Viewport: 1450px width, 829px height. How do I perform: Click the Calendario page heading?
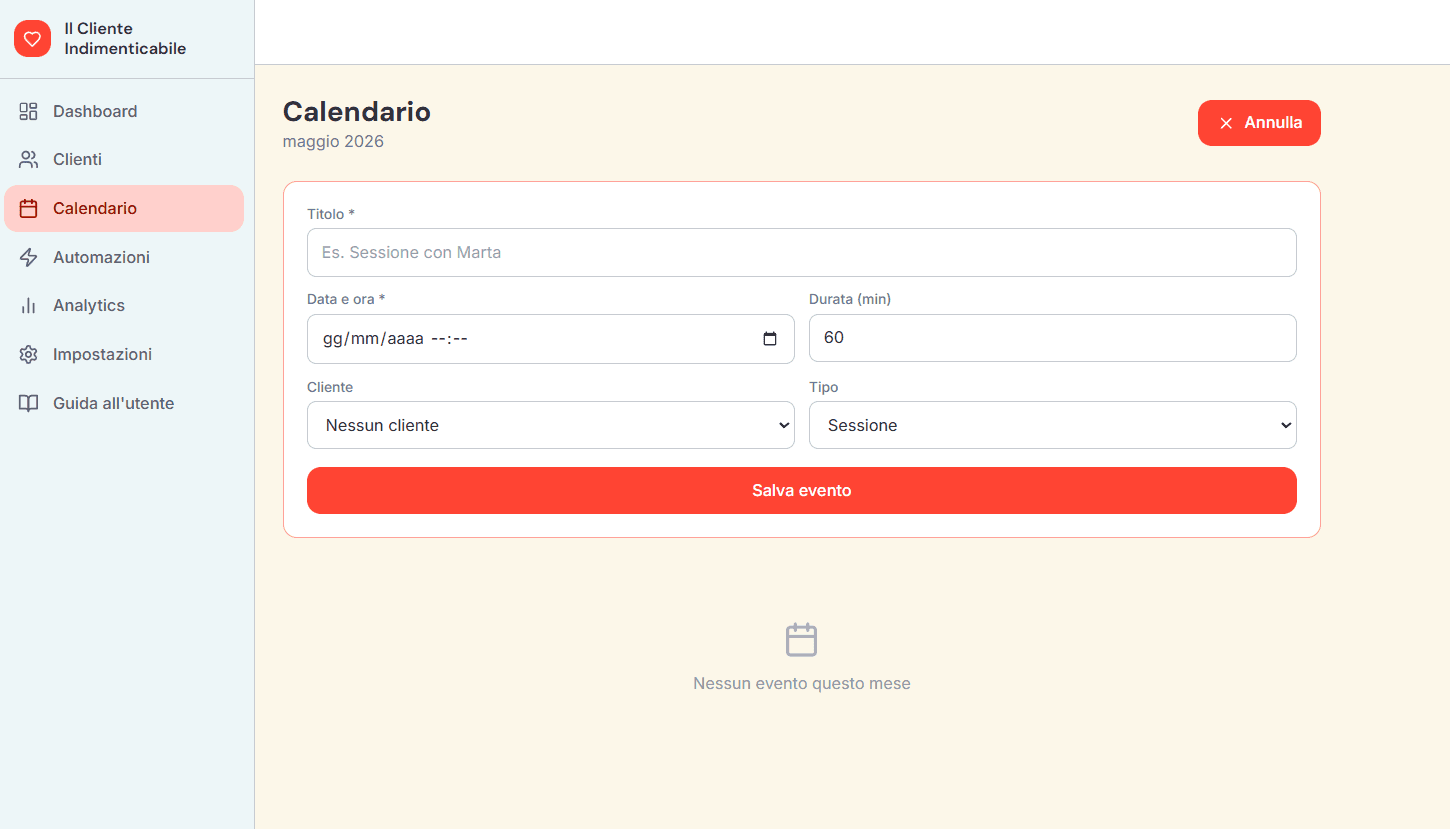coord(357,112)
